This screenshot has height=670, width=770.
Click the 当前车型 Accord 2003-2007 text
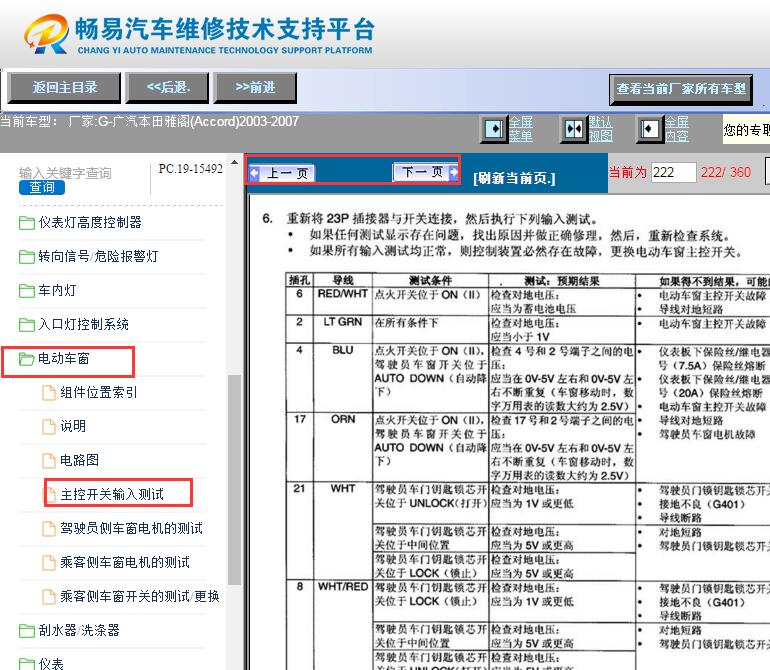[149, 121]
